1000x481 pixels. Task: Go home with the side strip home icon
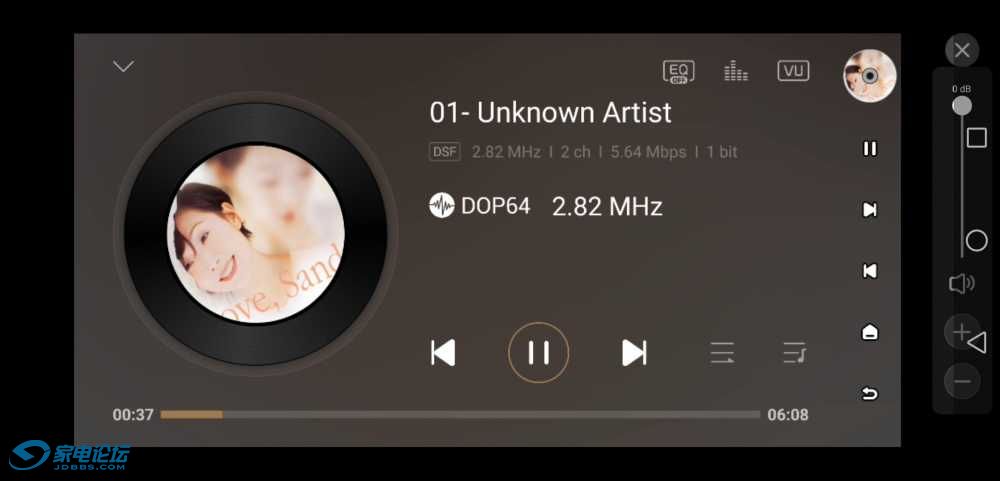(x=870, y=332)
